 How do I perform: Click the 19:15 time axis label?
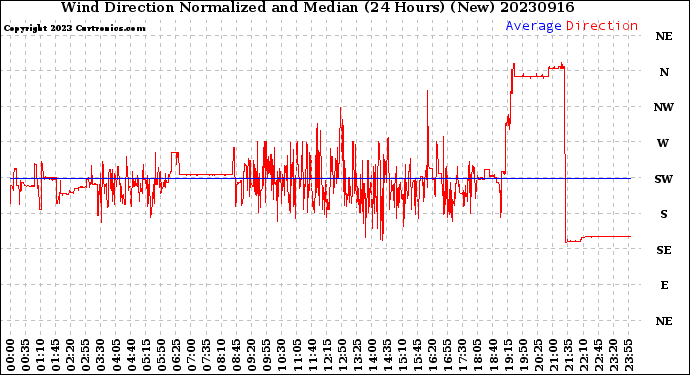[x=508, y=355]
